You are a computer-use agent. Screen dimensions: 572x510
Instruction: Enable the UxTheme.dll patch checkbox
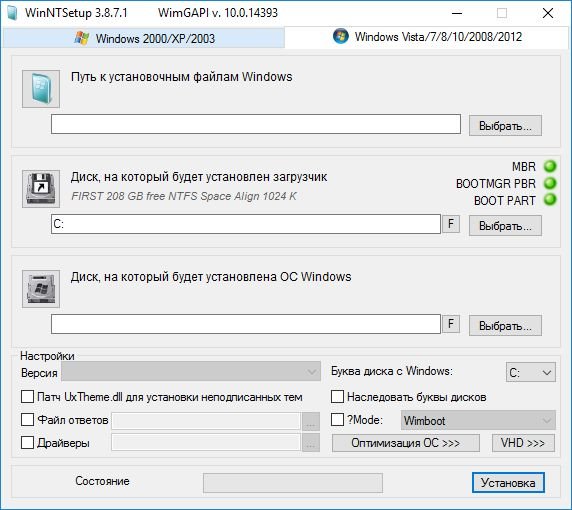point(27,397)
